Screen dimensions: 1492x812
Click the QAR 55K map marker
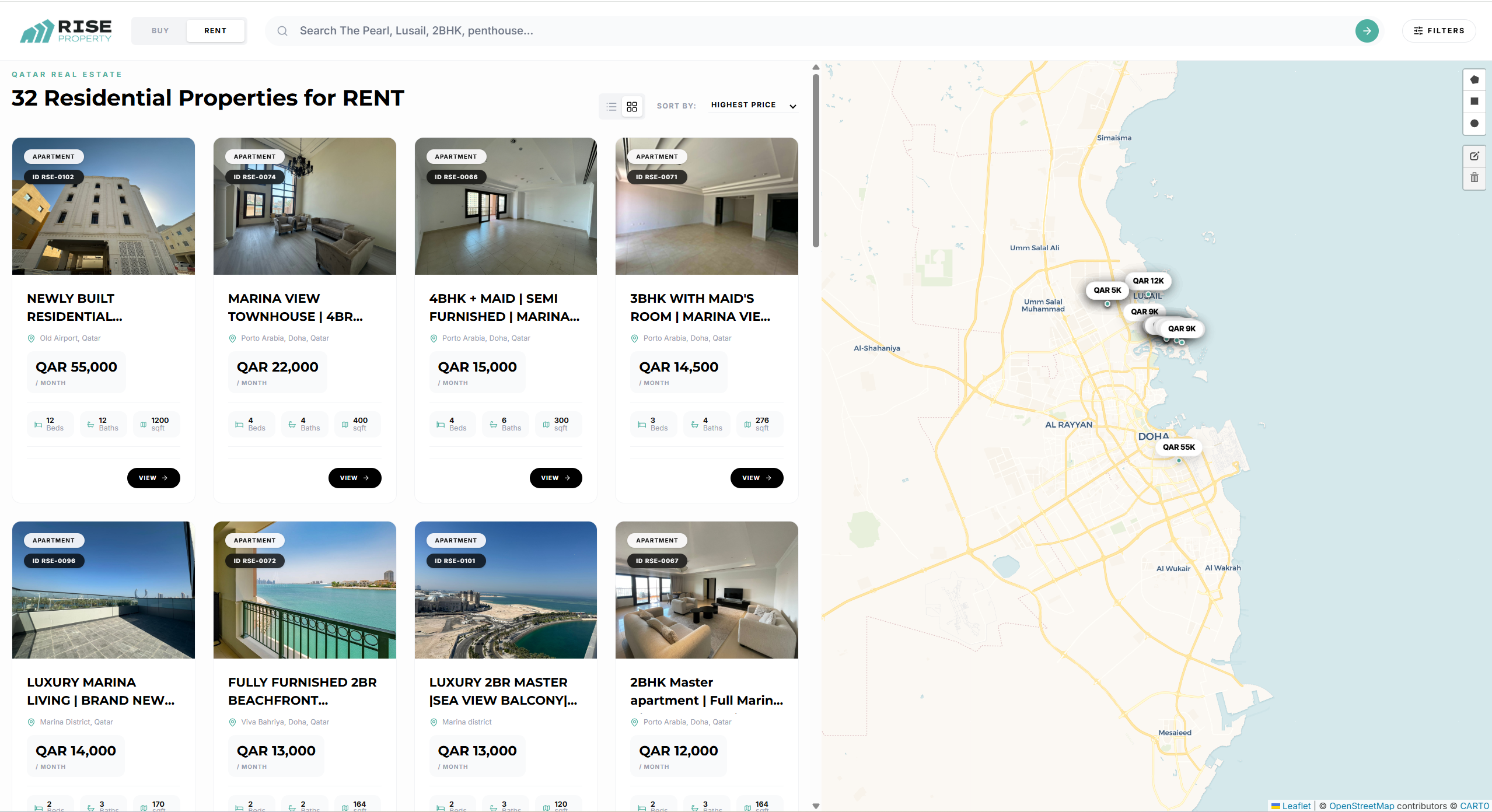[1179, 447]
